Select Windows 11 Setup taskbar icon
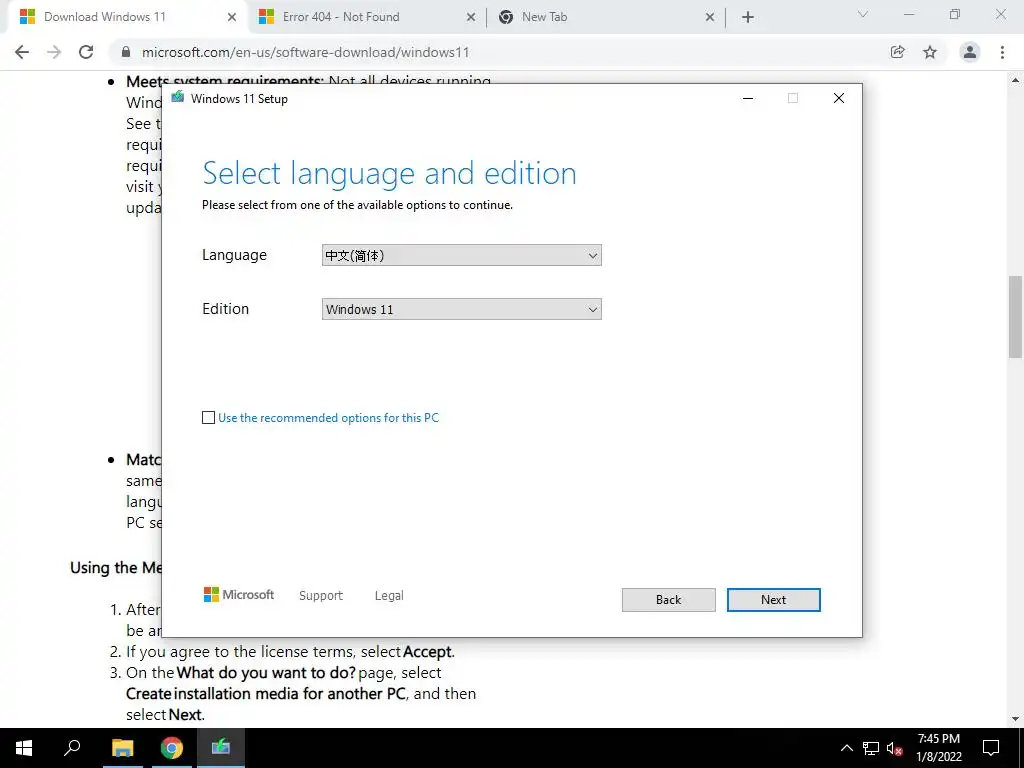 pyautogui.click(x=221, y=748)
